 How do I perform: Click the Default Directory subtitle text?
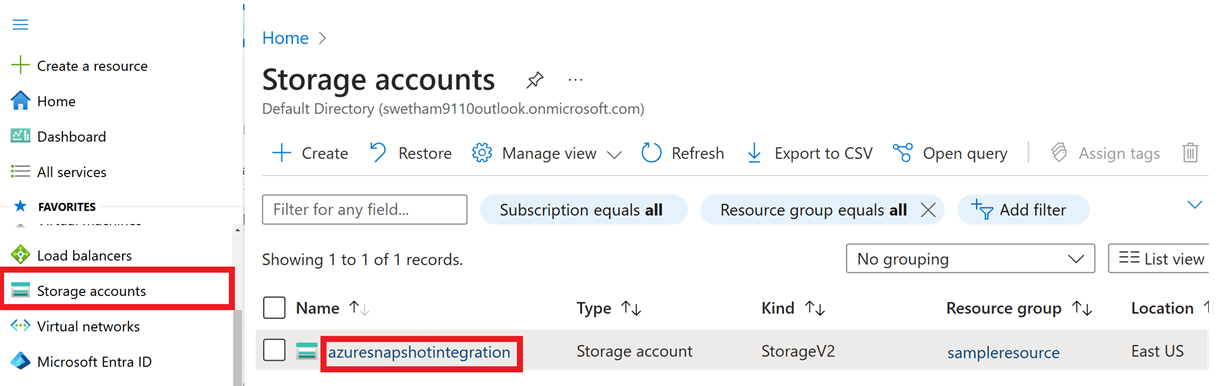pos(453,109)
